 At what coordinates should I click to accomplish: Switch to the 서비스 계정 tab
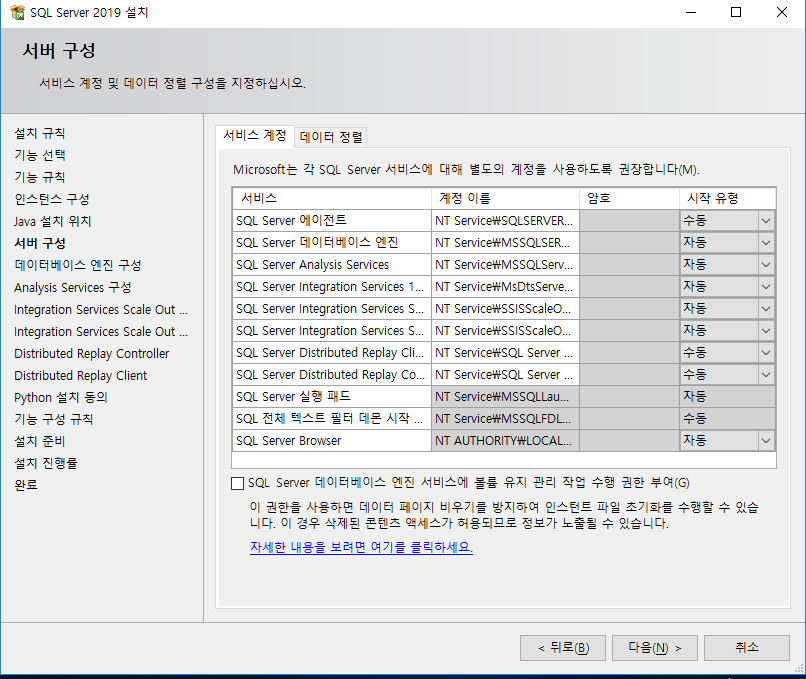click(x=255, y=136)
